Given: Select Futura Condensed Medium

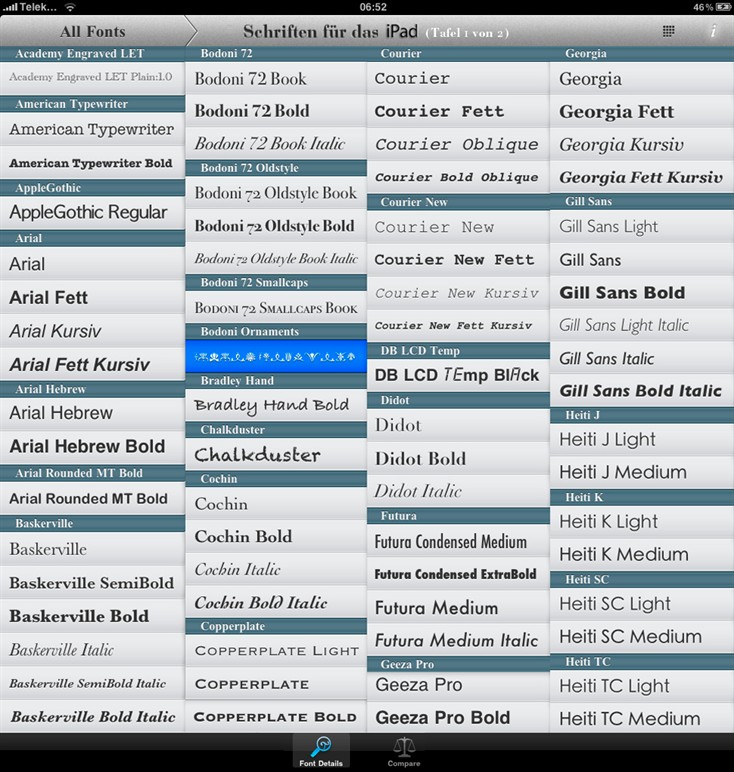Looking at the screenshot, I should 458,542.
